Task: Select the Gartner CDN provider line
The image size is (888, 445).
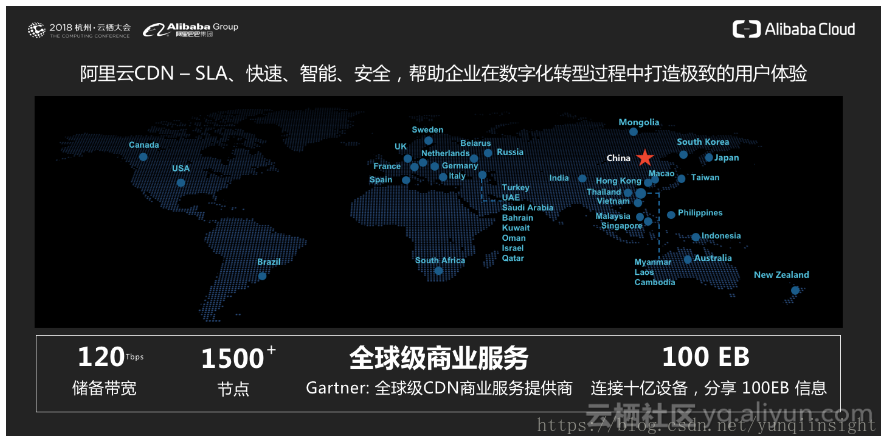Action: click(x=439, y=388)
